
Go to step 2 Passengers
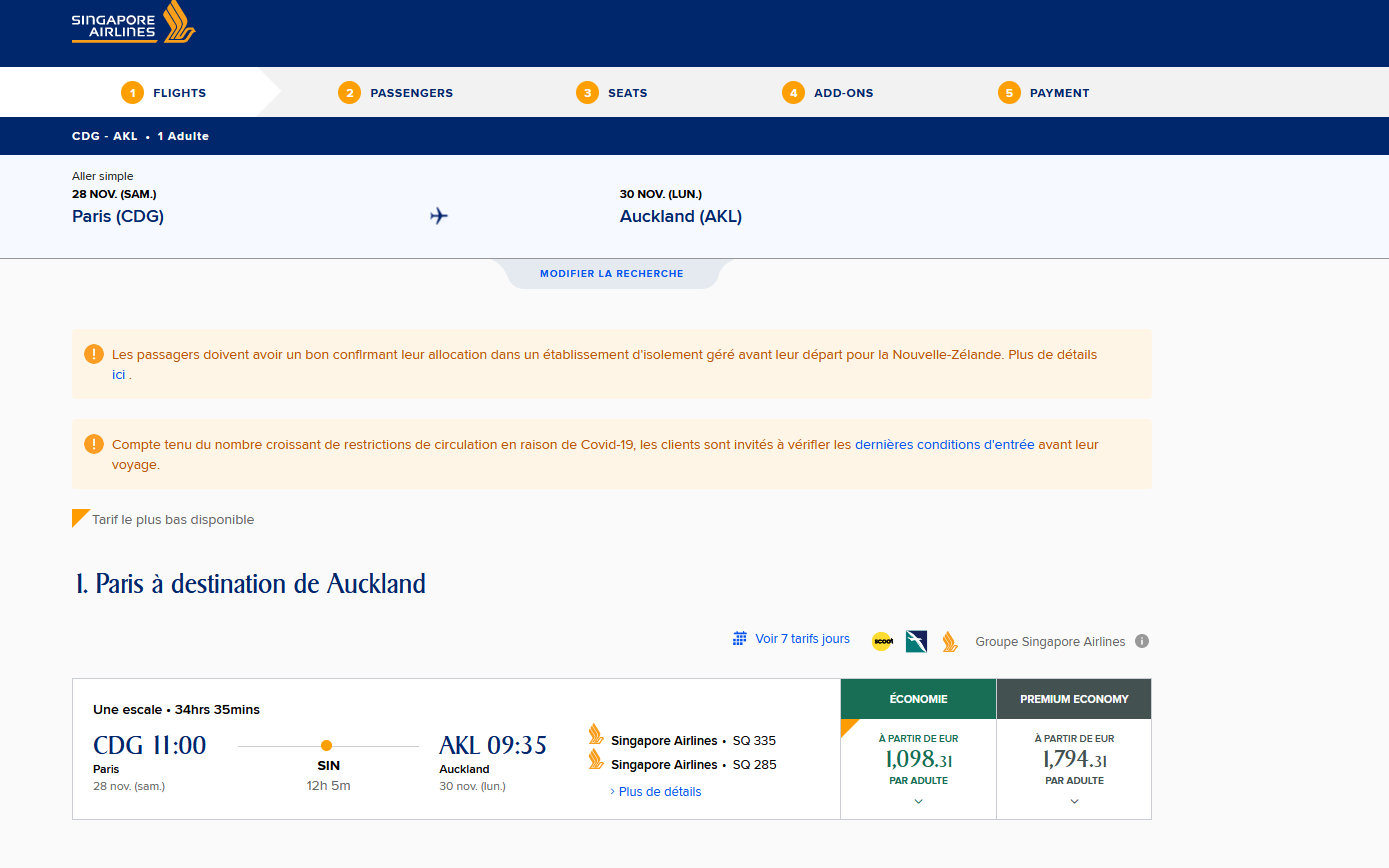[395, 93]
